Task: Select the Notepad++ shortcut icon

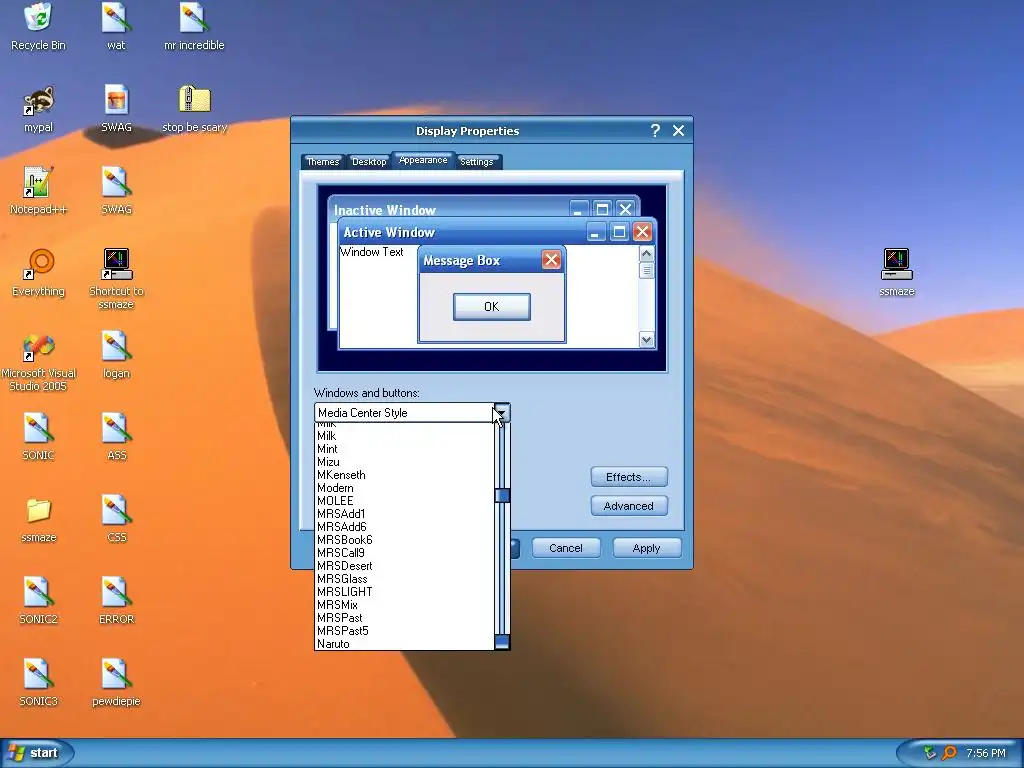Action: pos(38,191)
